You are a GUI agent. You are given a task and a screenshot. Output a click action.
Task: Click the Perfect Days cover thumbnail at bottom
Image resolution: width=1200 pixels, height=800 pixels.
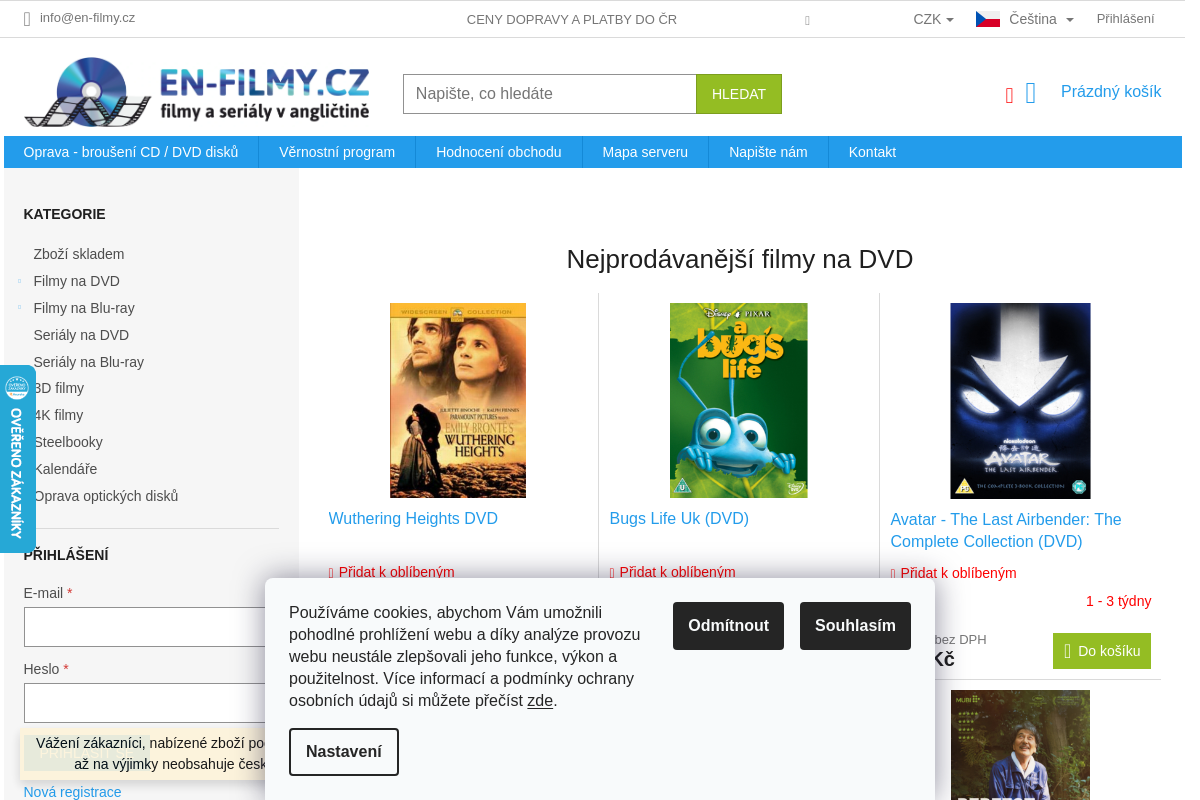coord(1020,745)
